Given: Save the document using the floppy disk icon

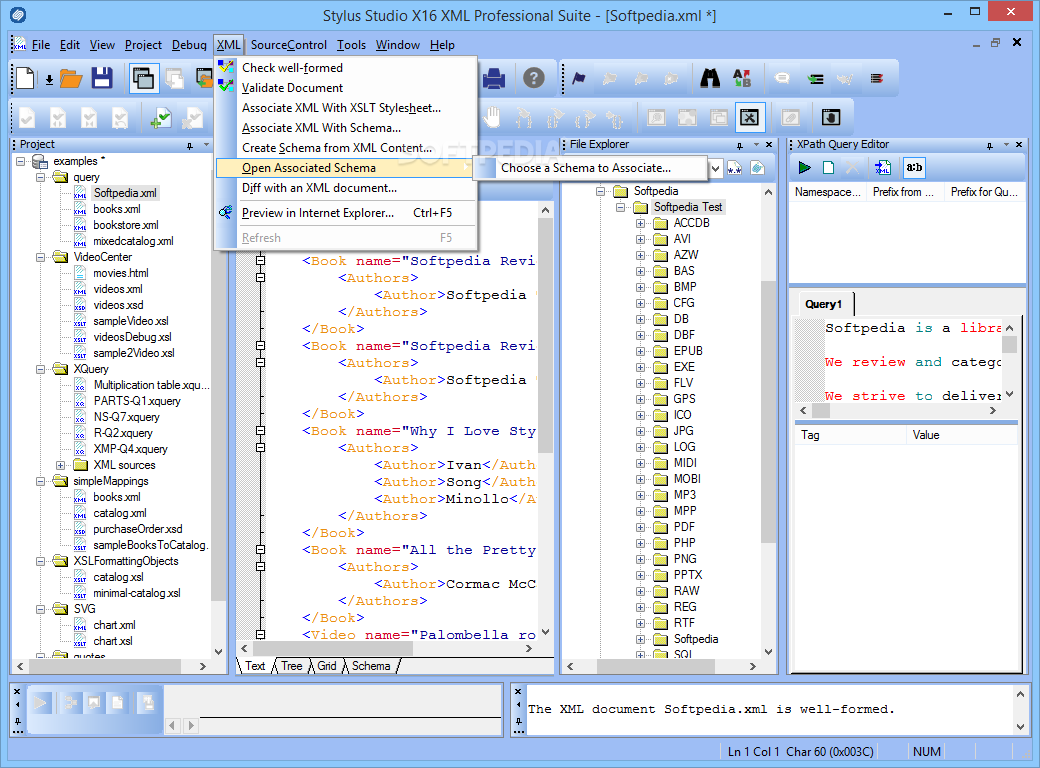Looking at the screenshot, I should coord(101,78).
